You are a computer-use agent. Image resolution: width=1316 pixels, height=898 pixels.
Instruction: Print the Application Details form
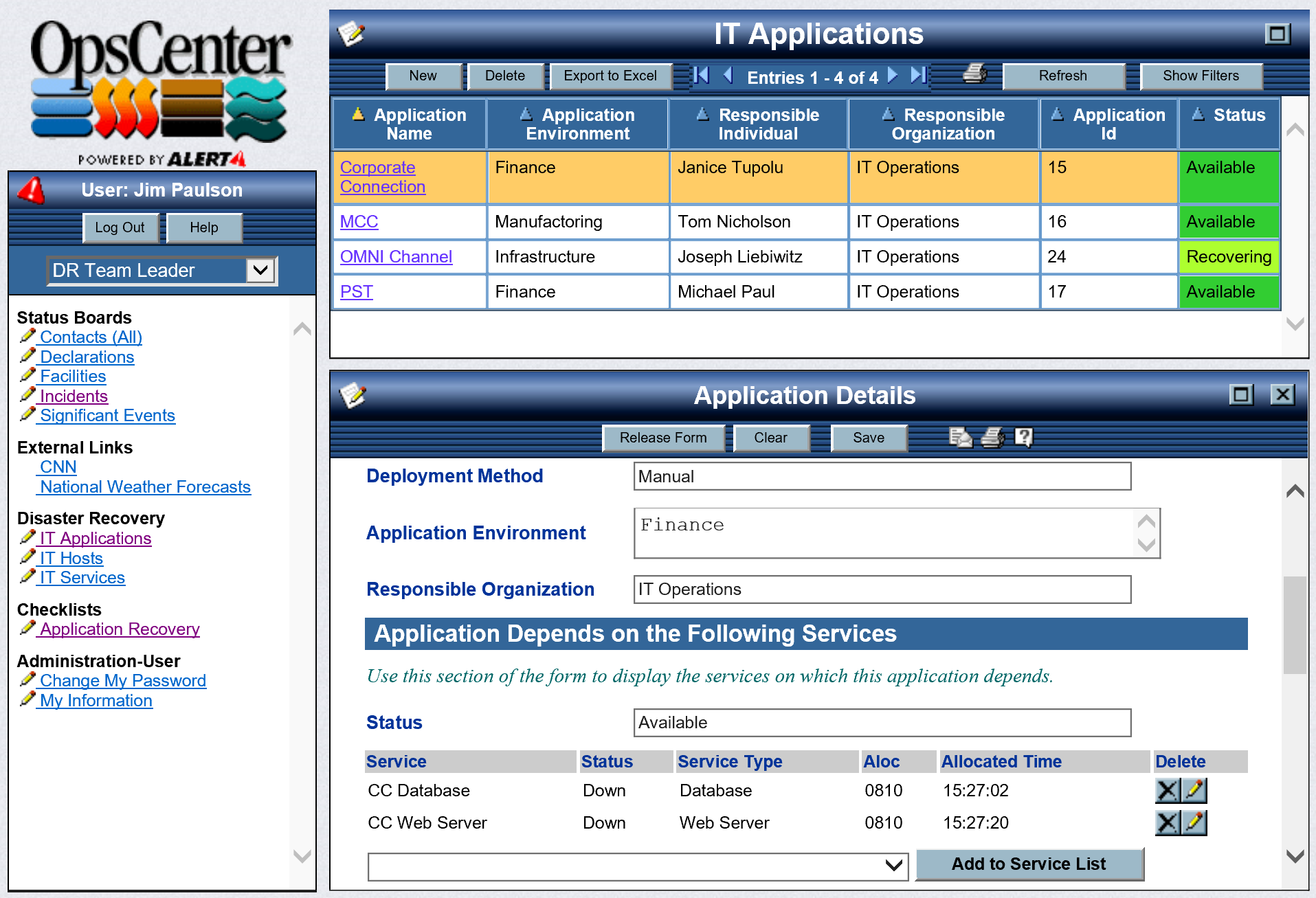992,437
